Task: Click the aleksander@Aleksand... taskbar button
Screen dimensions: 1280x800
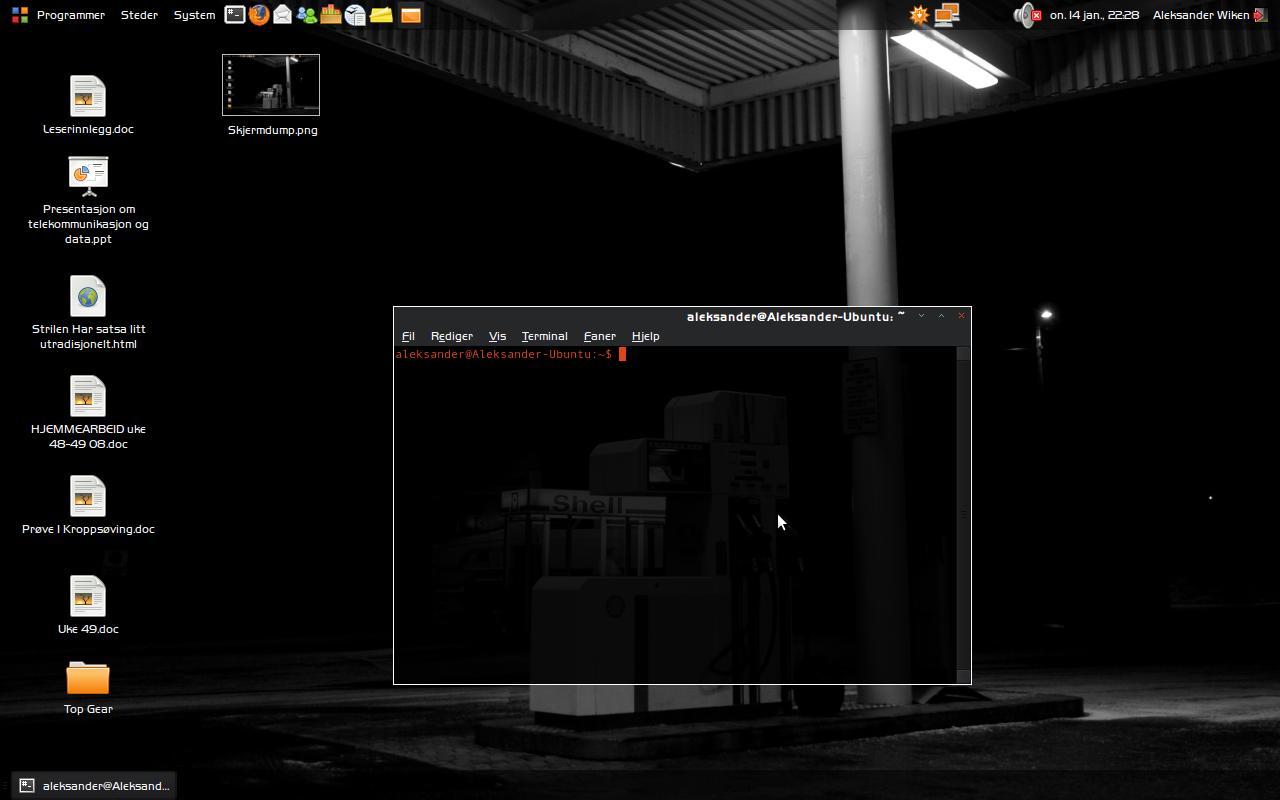Action: pos(95,786)
